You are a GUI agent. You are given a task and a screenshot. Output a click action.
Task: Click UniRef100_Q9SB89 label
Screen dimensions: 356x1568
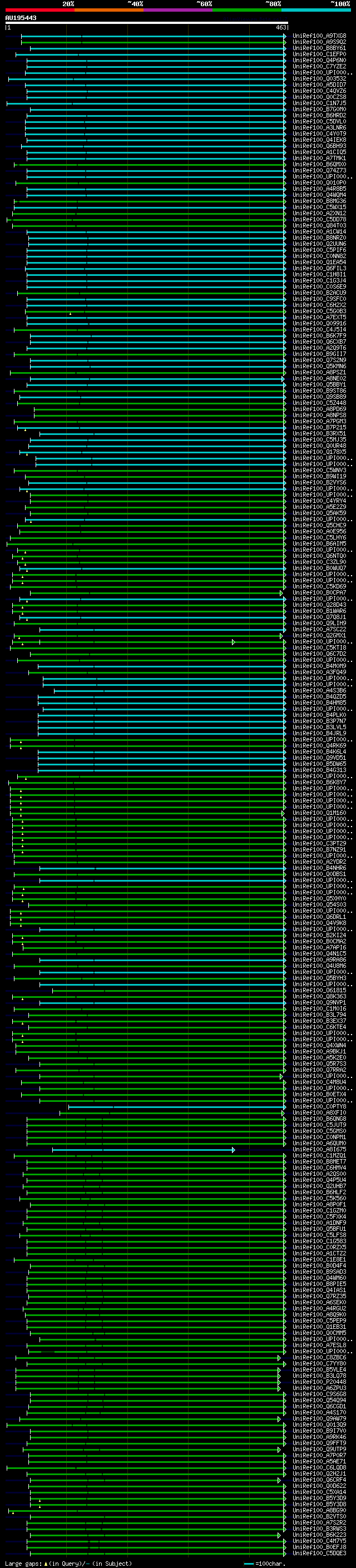319,397
